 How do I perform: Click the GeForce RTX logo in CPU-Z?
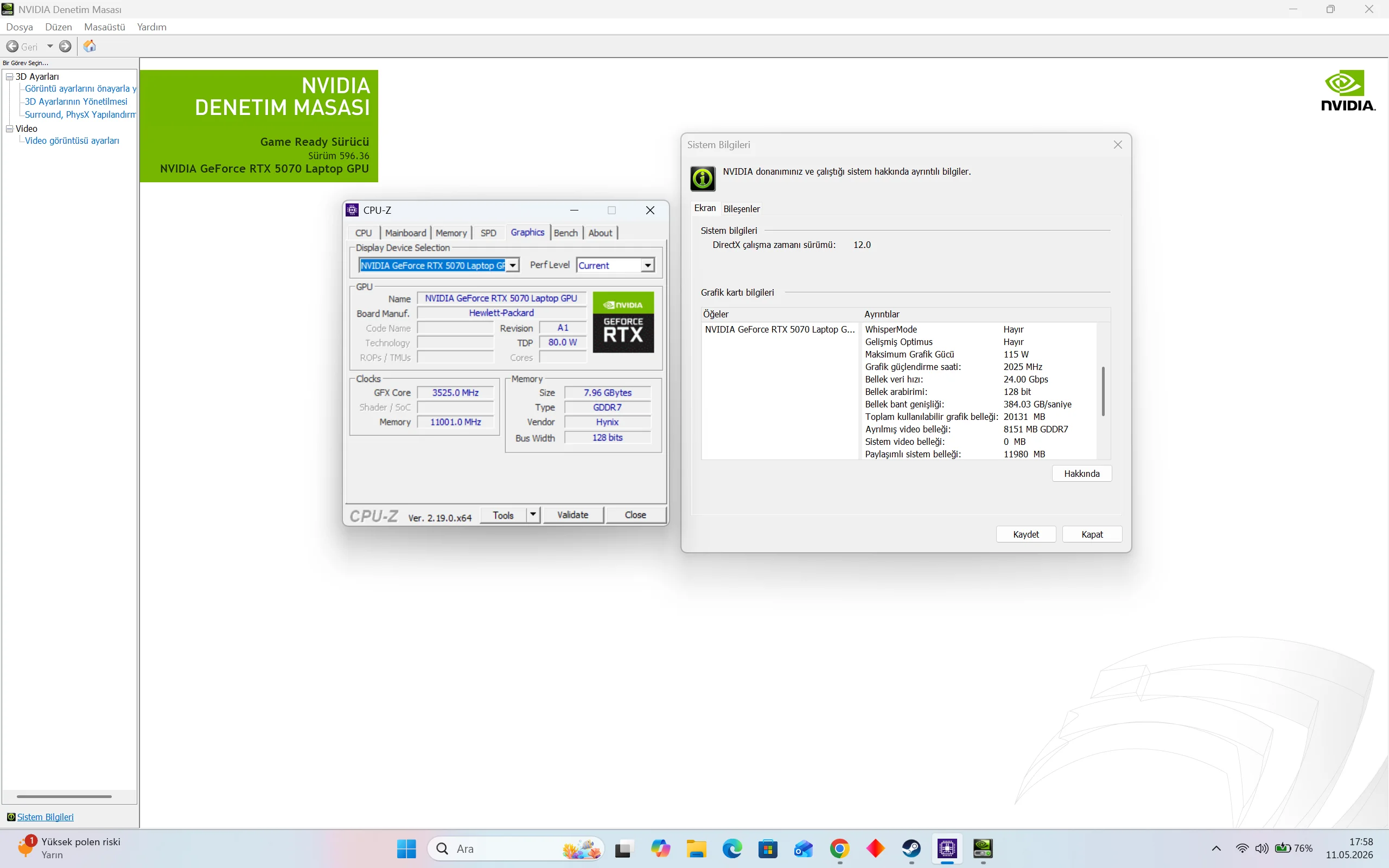point(623,322)
